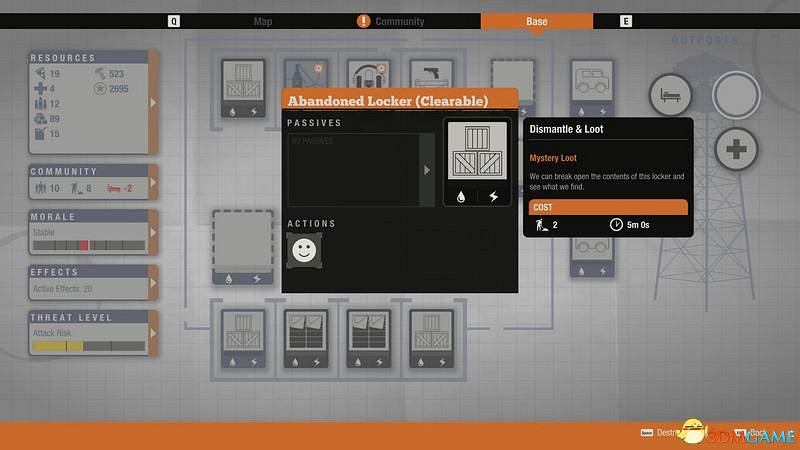This screenshot has height=450, width=800.
Task: Click the Morale status bar
Action: tap(88, 244)
